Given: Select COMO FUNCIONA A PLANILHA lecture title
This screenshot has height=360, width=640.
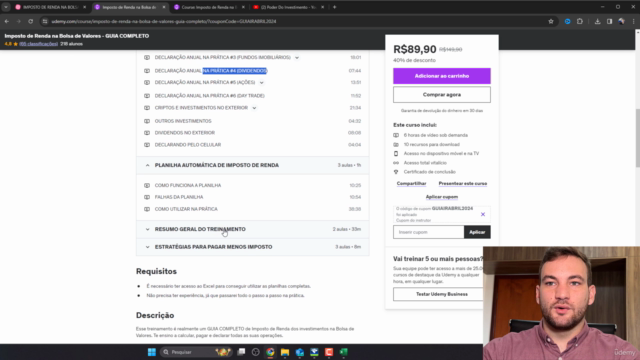Looking at the screenshot, I should [x=188, y=185].
